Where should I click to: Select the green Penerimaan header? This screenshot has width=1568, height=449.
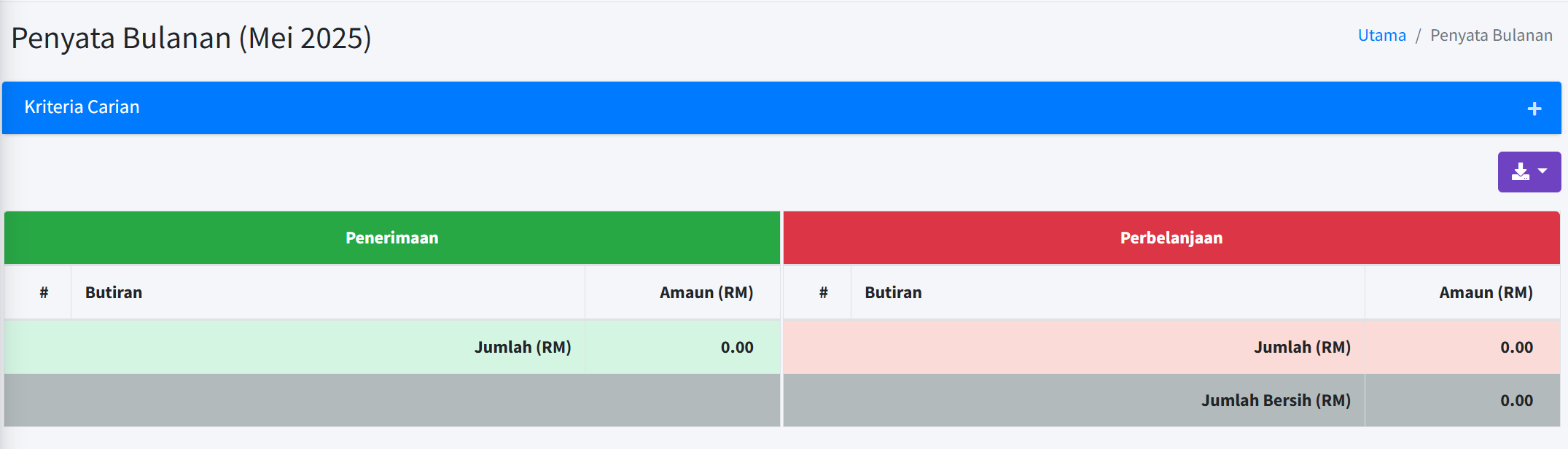[x=391, y=238]
